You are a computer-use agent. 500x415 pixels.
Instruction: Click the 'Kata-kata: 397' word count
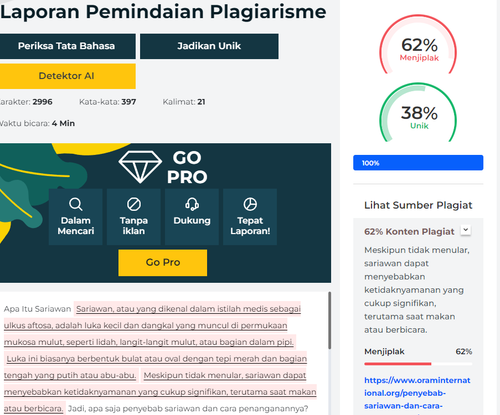point(107,102)
